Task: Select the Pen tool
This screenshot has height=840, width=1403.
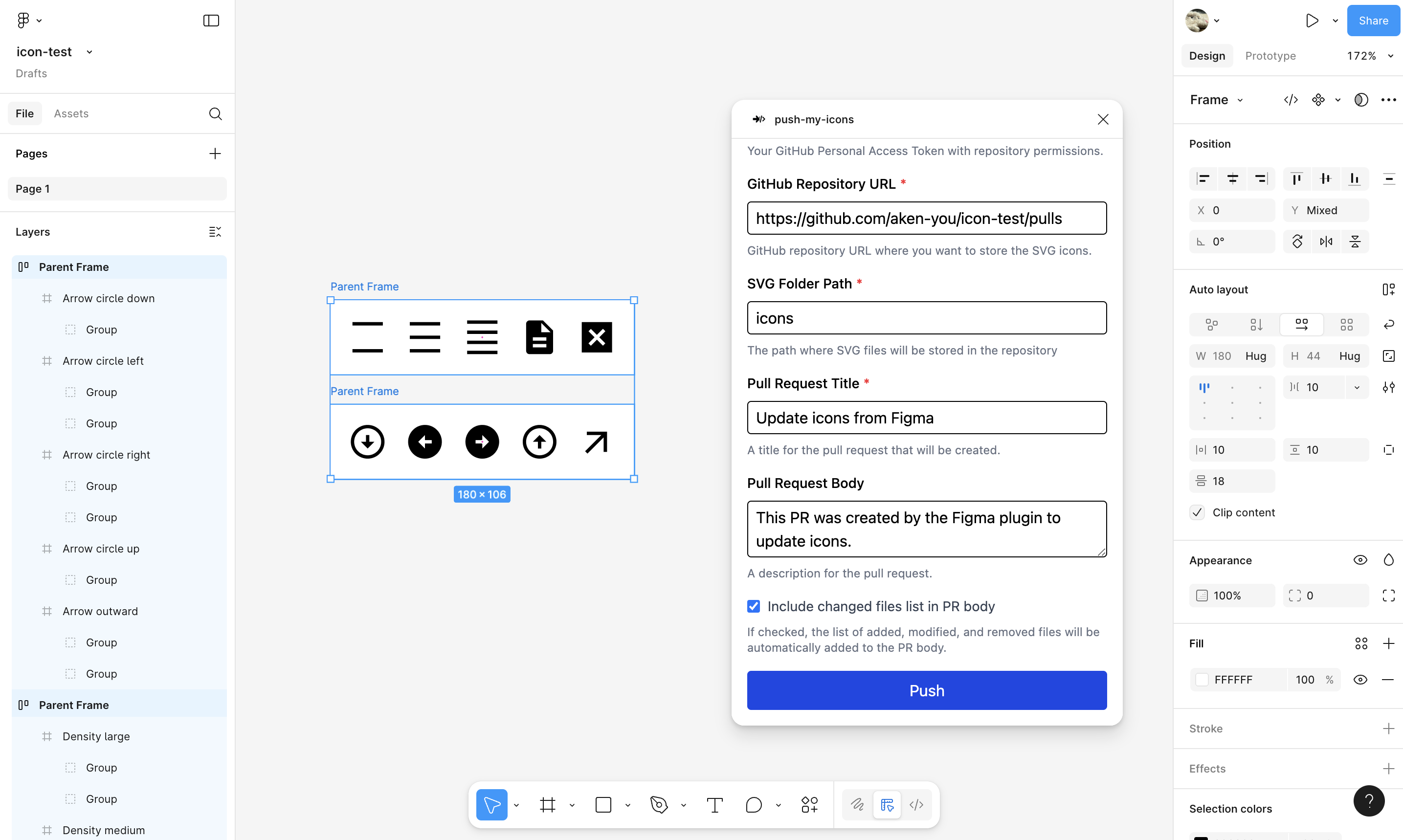Action: click(659, 804)
